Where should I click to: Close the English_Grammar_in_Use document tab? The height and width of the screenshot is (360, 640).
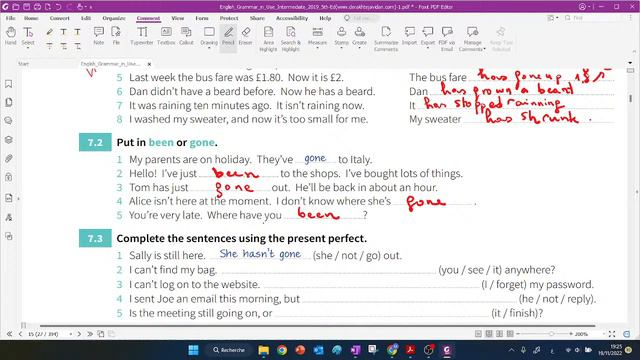(149, 64)
